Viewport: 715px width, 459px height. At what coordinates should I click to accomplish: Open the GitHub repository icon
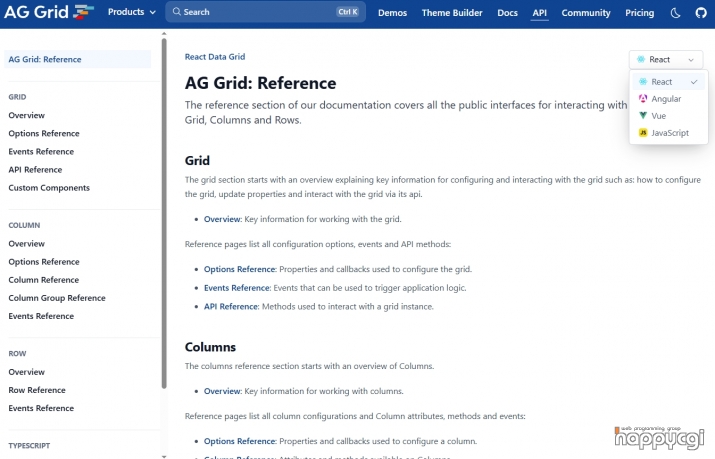point(700,13)
